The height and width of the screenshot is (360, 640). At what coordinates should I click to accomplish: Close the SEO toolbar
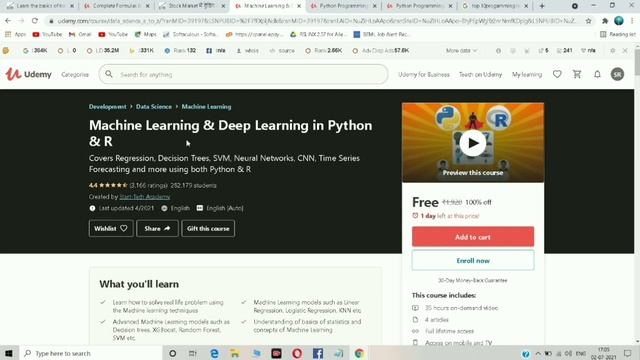coord(625,51)
